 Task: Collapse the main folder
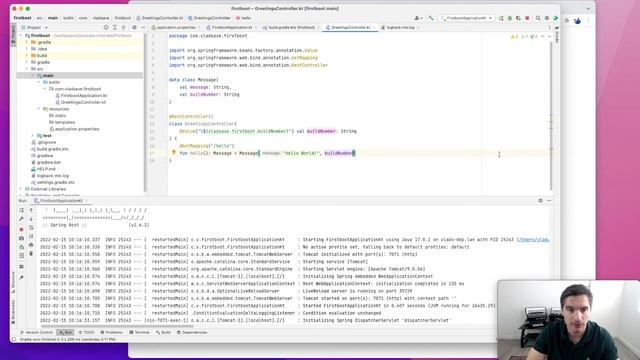tap(33, 76)
